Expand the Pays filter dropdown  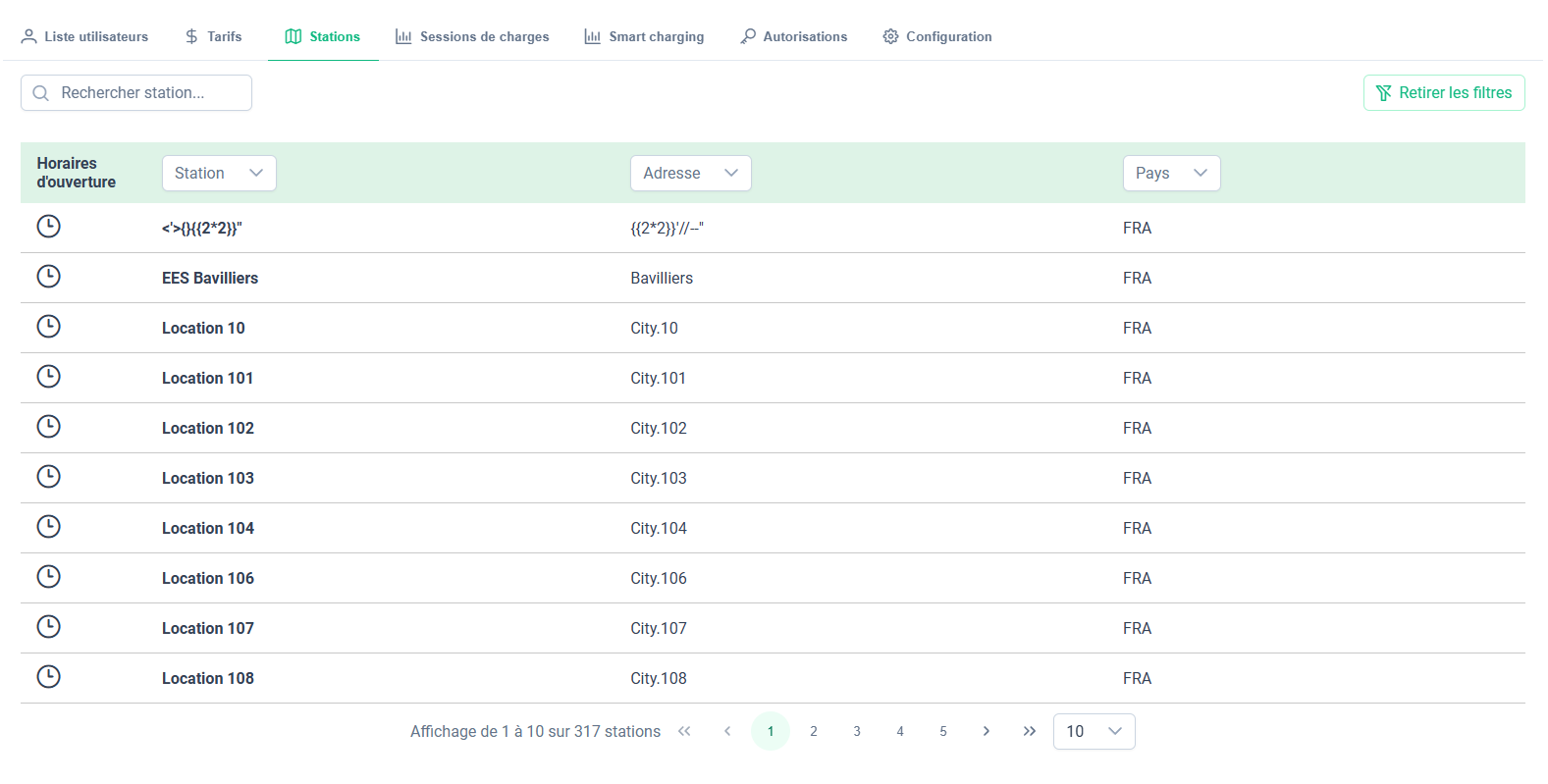pyautogui.click(x=1171, y=173)
